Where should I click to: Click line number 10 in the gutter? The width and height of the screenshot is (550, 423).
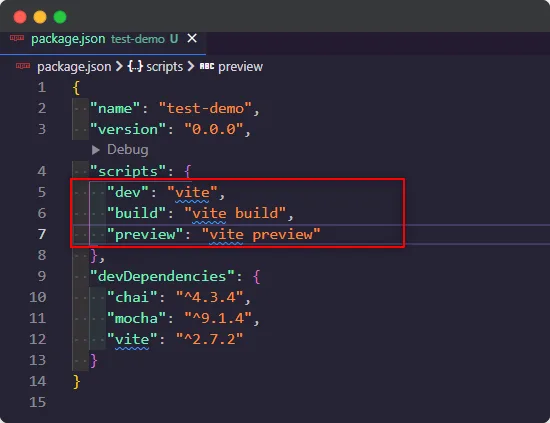point(38,297)
